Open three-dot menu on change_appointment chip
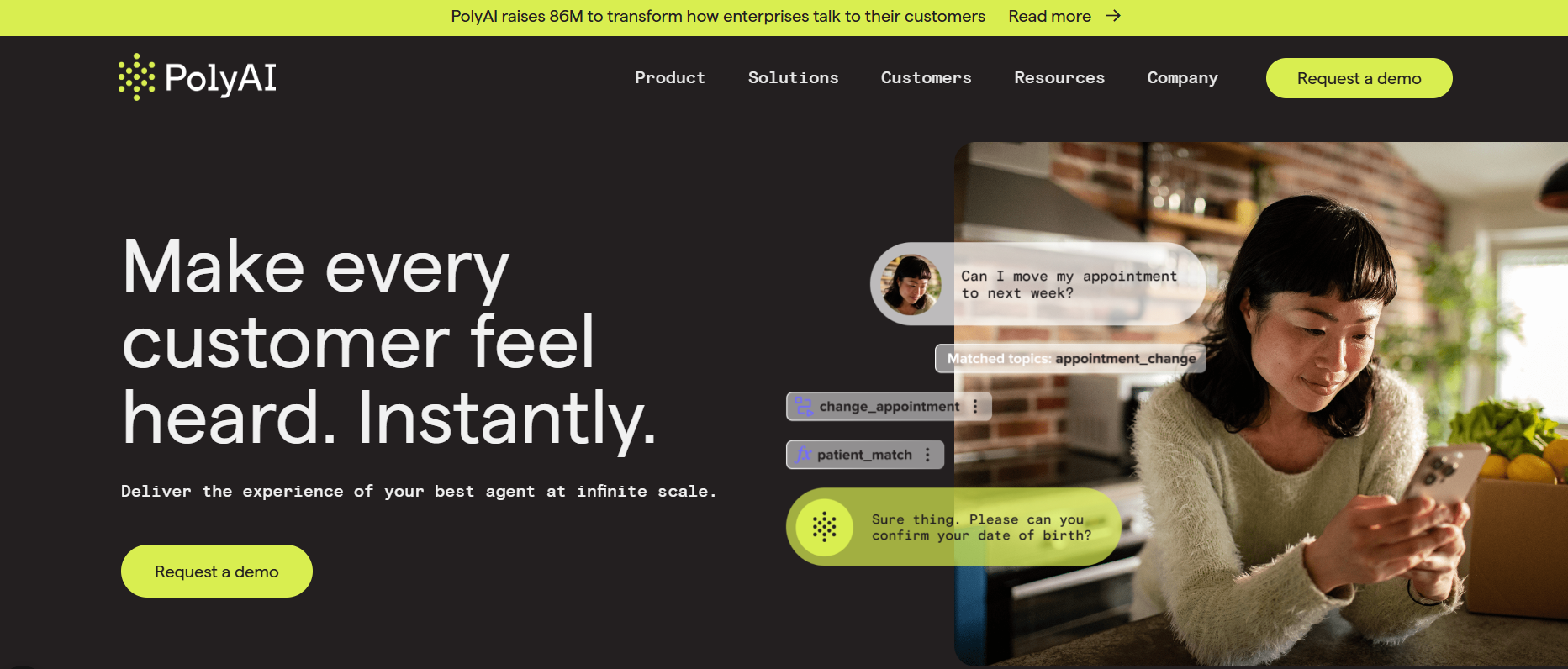This screenshot has height=669, width=1568. pyautogui.click(x=975, y=406)
